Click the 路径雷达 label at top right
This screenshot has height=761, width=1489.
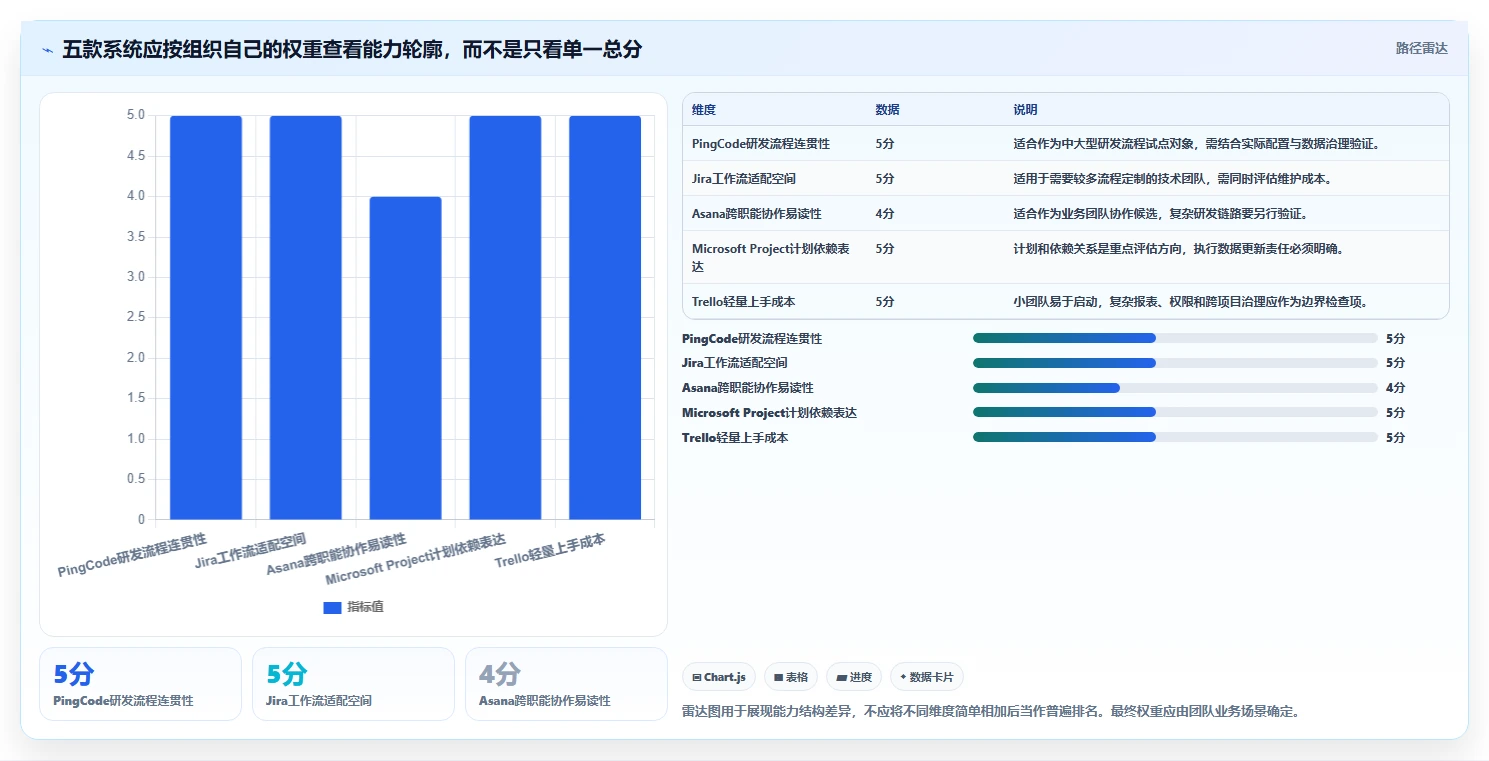1421,48
